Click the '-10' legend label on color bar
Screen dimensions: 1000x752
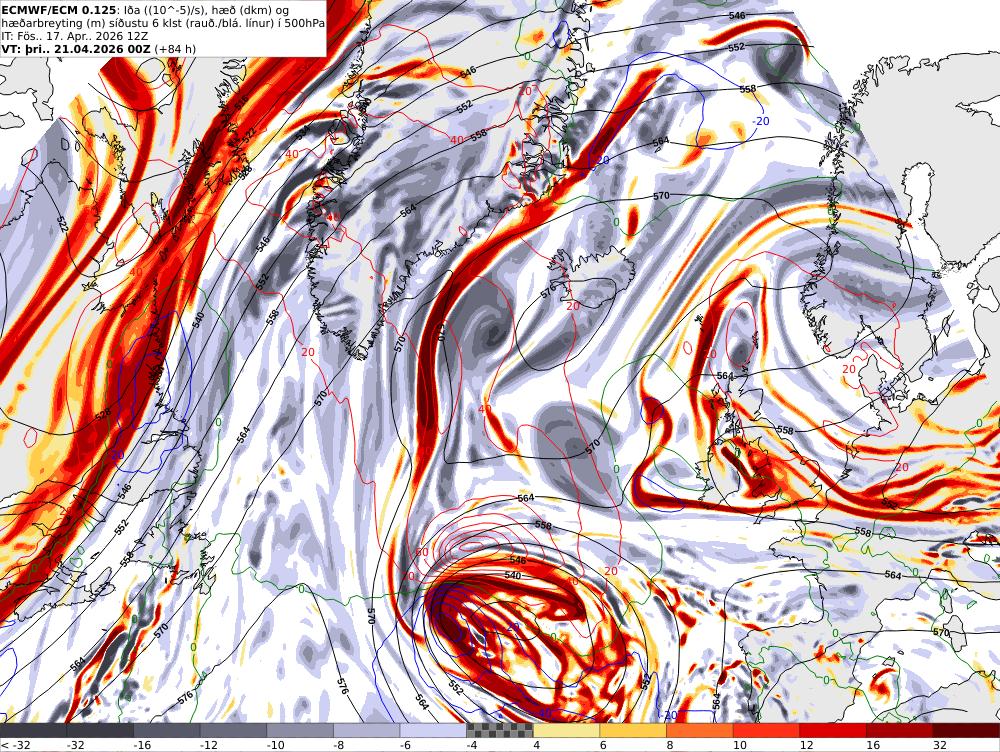(x=276, y=745)
